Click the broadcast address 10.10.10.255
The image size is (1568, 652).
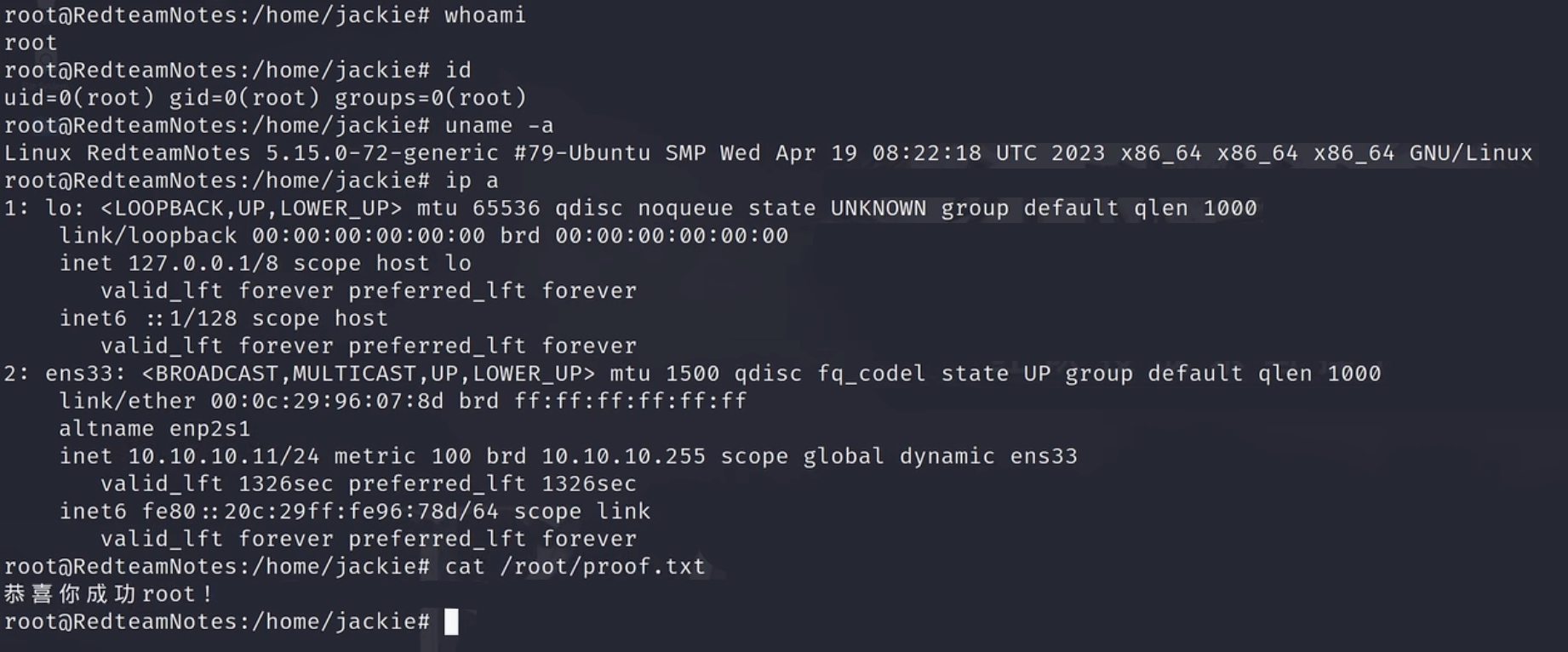(x=623, y=456)
